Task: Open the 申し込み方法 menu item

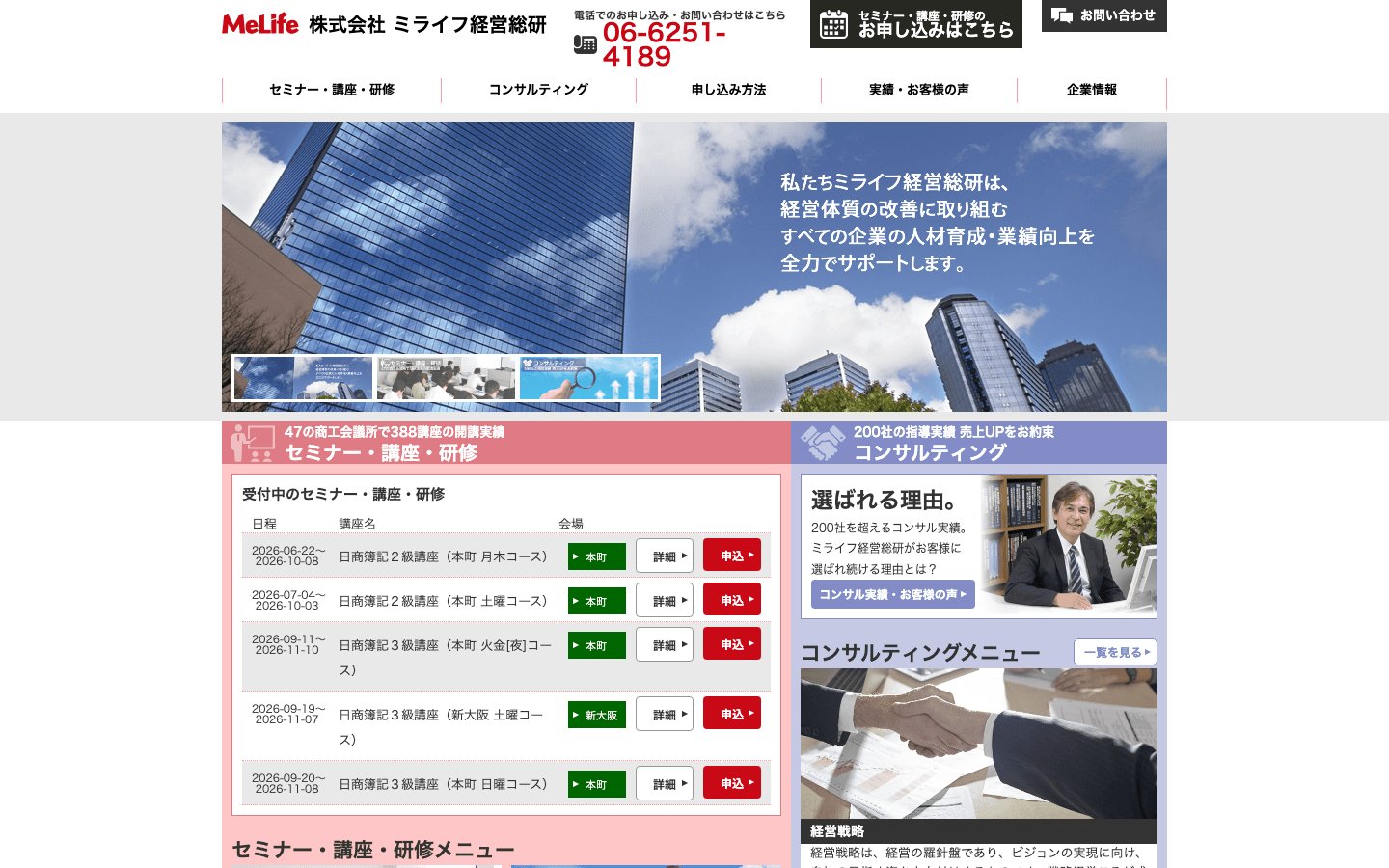Action: coord(728,90)
